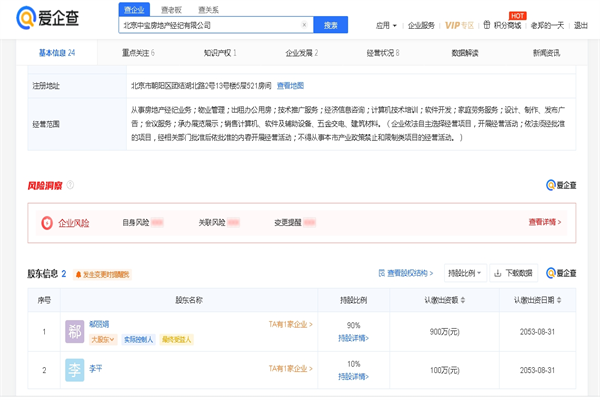Click TA有1家企业 in 郝丽娟 row

pos(290,324)
